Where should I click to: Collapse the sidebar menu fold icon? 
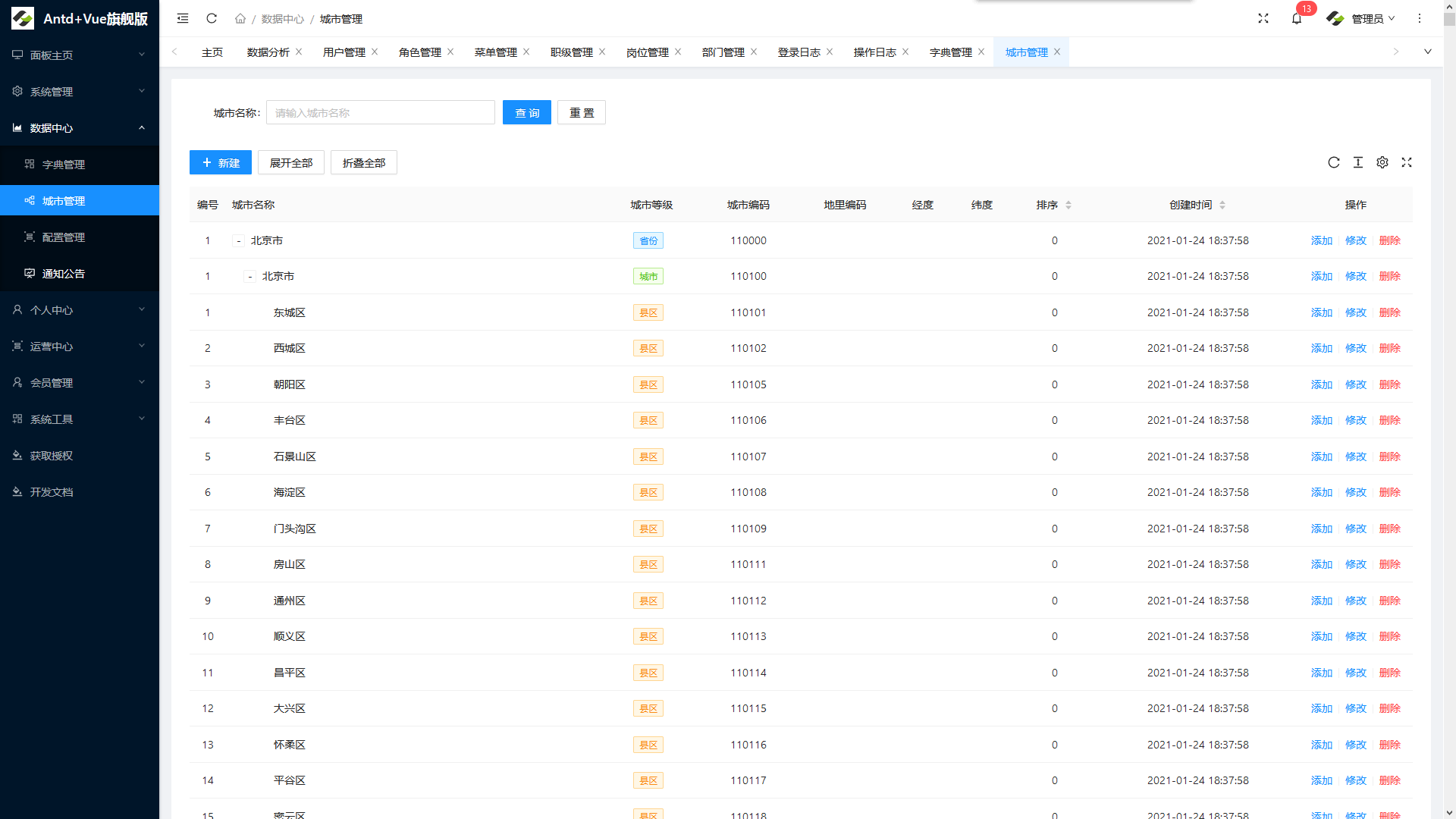pyautogui.click(x=183, y=18)
